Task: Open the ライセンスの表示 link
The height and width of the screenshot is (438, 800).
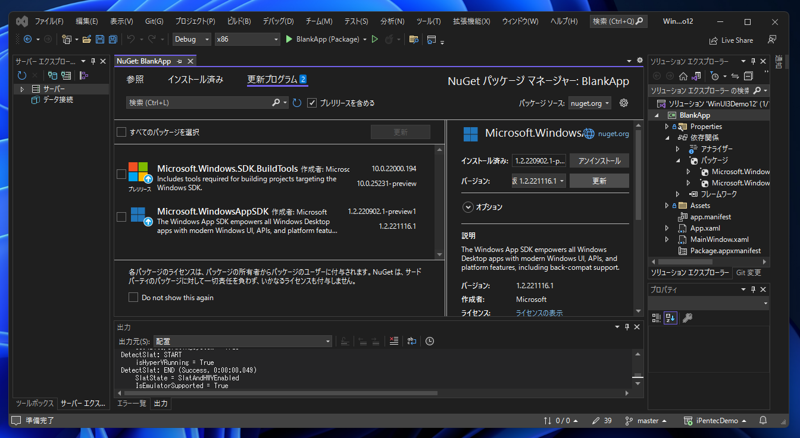Action: tap(539, 313)
